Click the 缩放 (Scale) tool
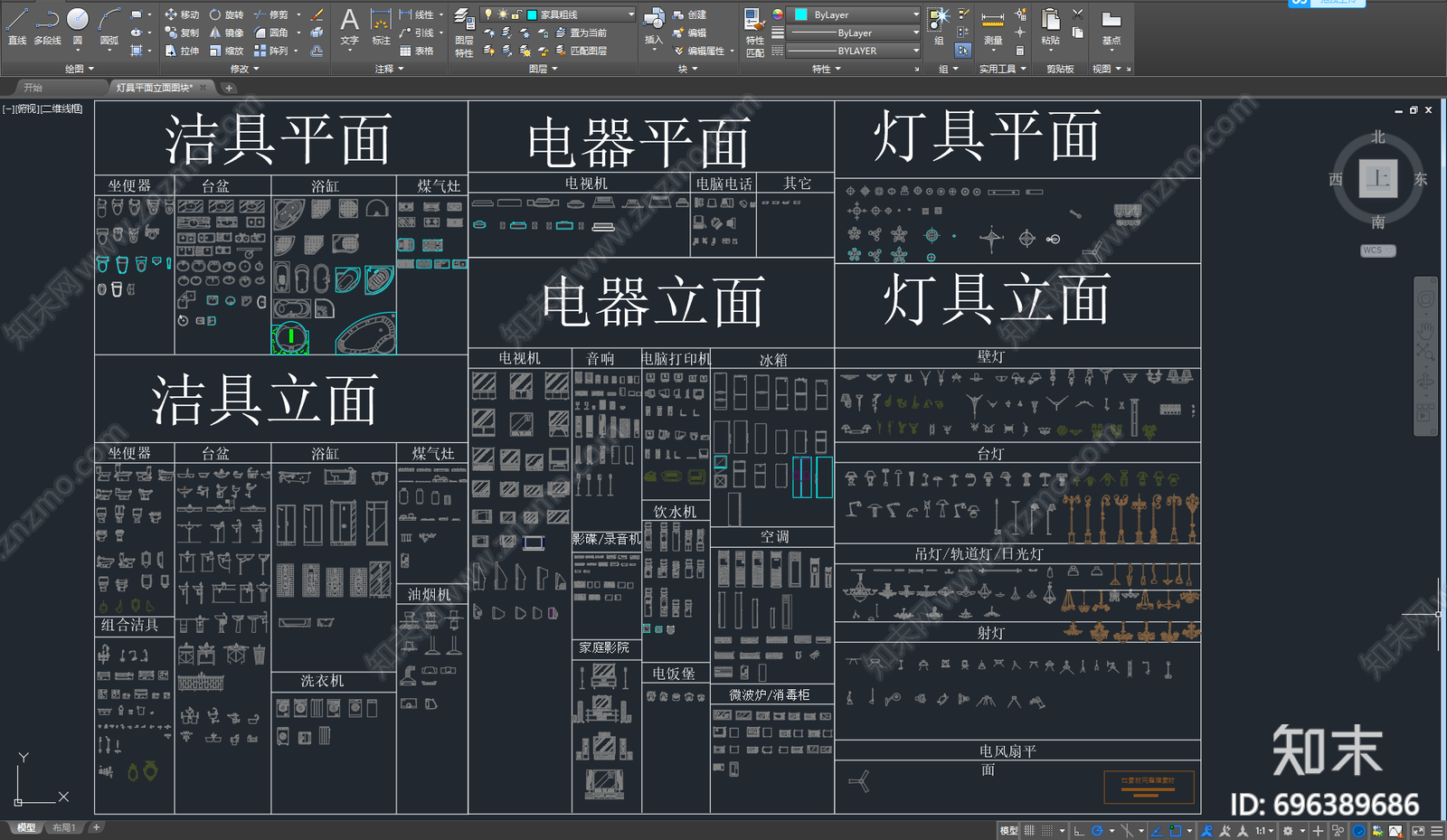The width and height of the screenshot is (1447, 840). 226,51
